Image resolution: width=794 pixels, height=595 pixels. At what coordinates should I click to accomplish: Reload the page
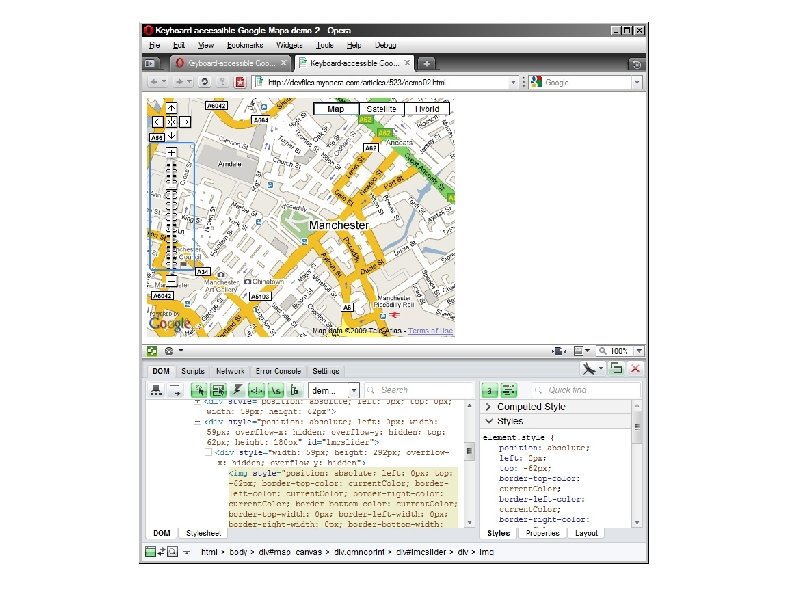pos(204,82)
